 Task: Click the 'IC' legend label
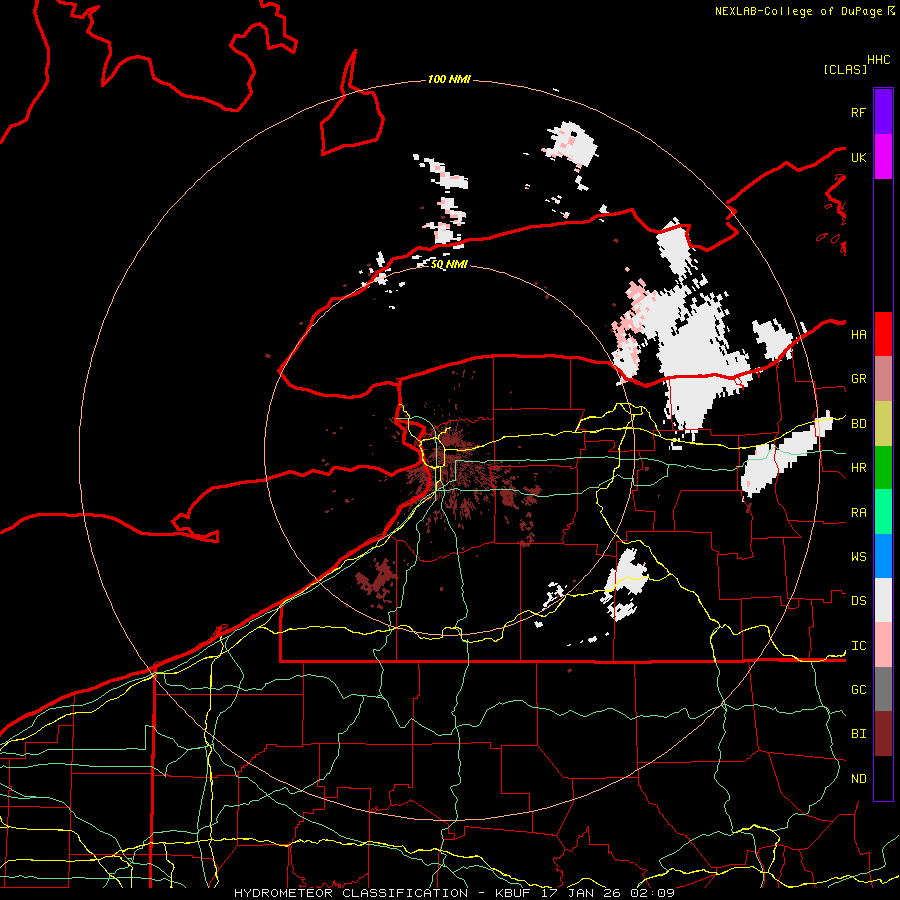[x=858, y=646]
